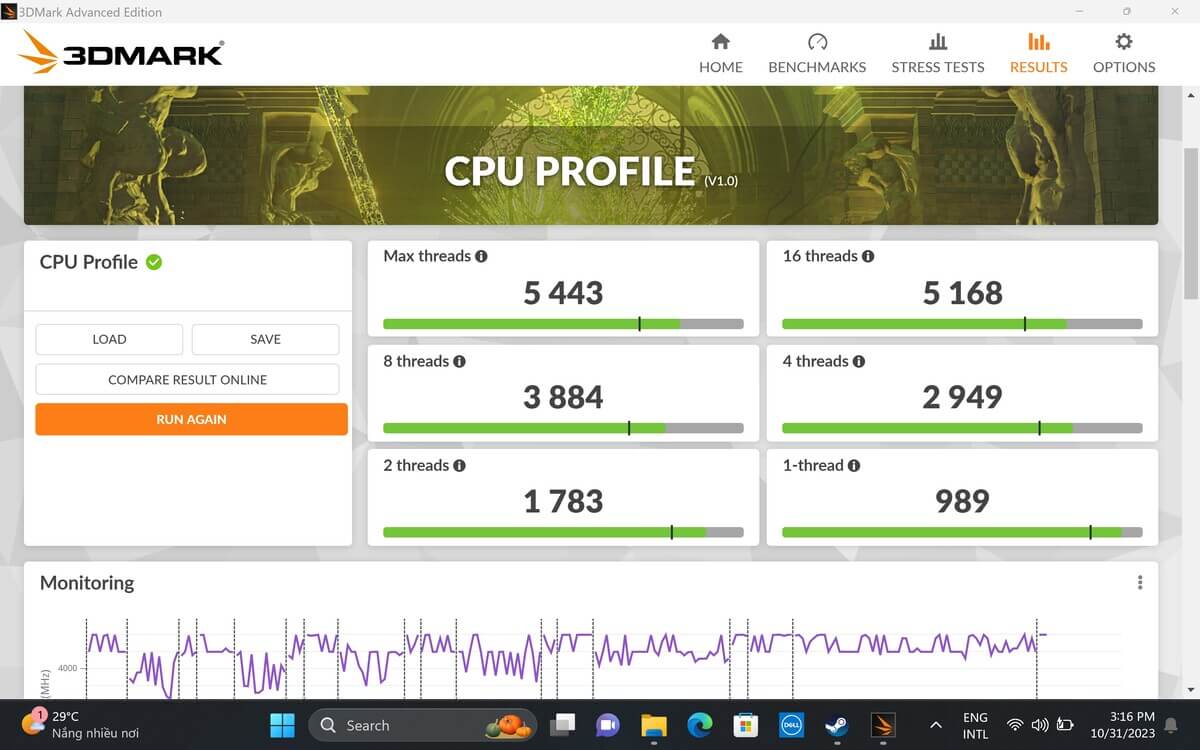
Task: Open the Windows Start menu
Action: [282, 725]
